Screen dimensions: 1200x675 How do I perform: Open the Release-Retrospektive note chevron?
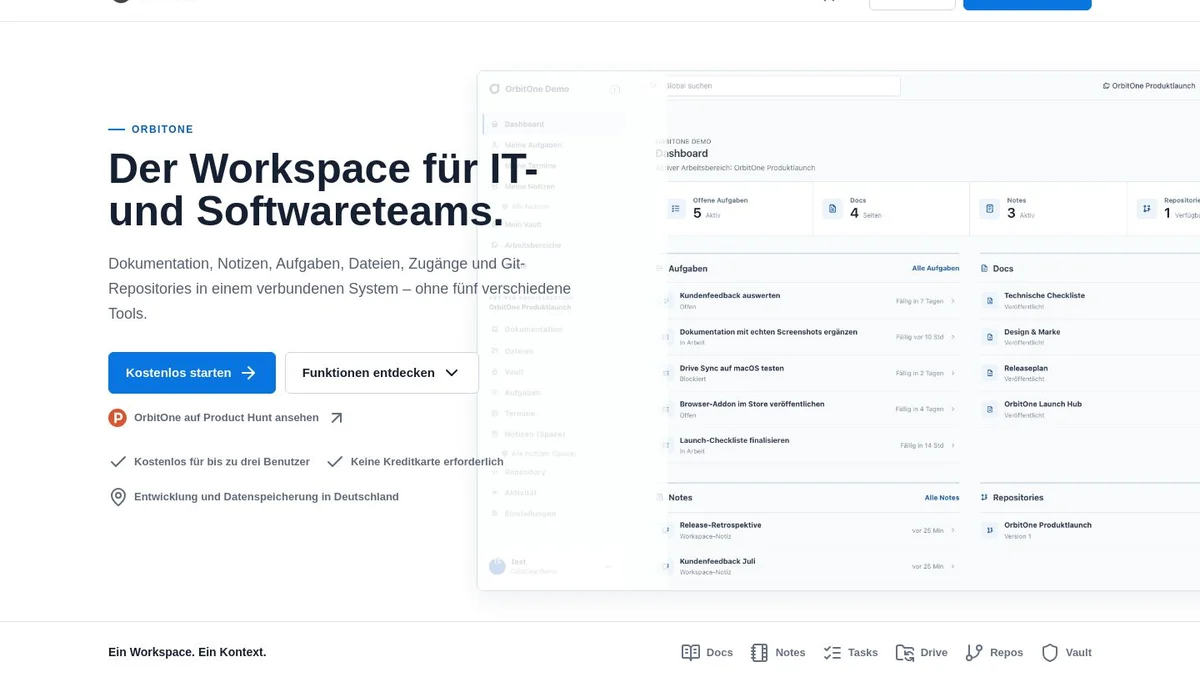[x=952, y=530]
